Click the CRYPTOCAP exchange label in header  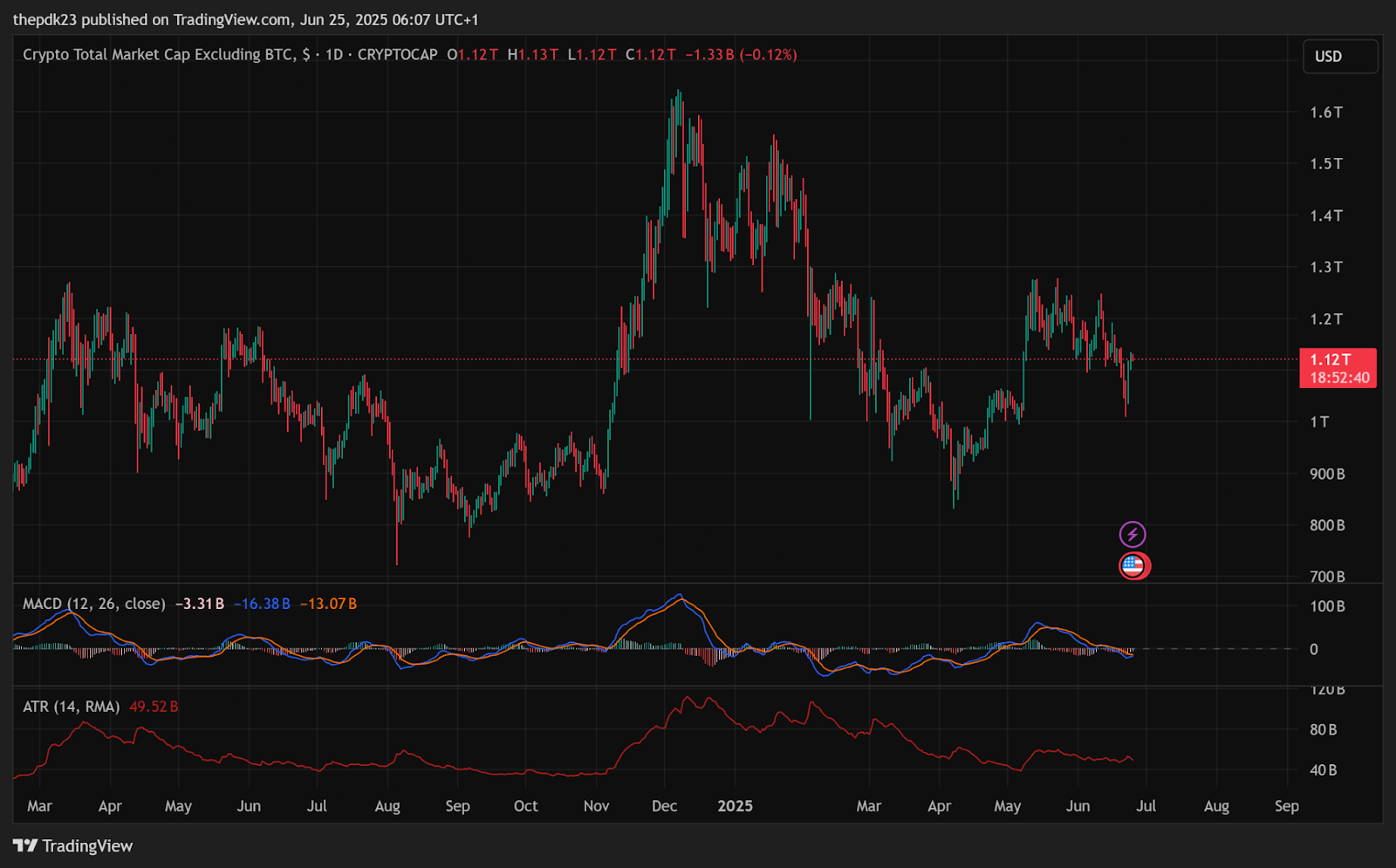pyautogui.click(x=397, y=55)
